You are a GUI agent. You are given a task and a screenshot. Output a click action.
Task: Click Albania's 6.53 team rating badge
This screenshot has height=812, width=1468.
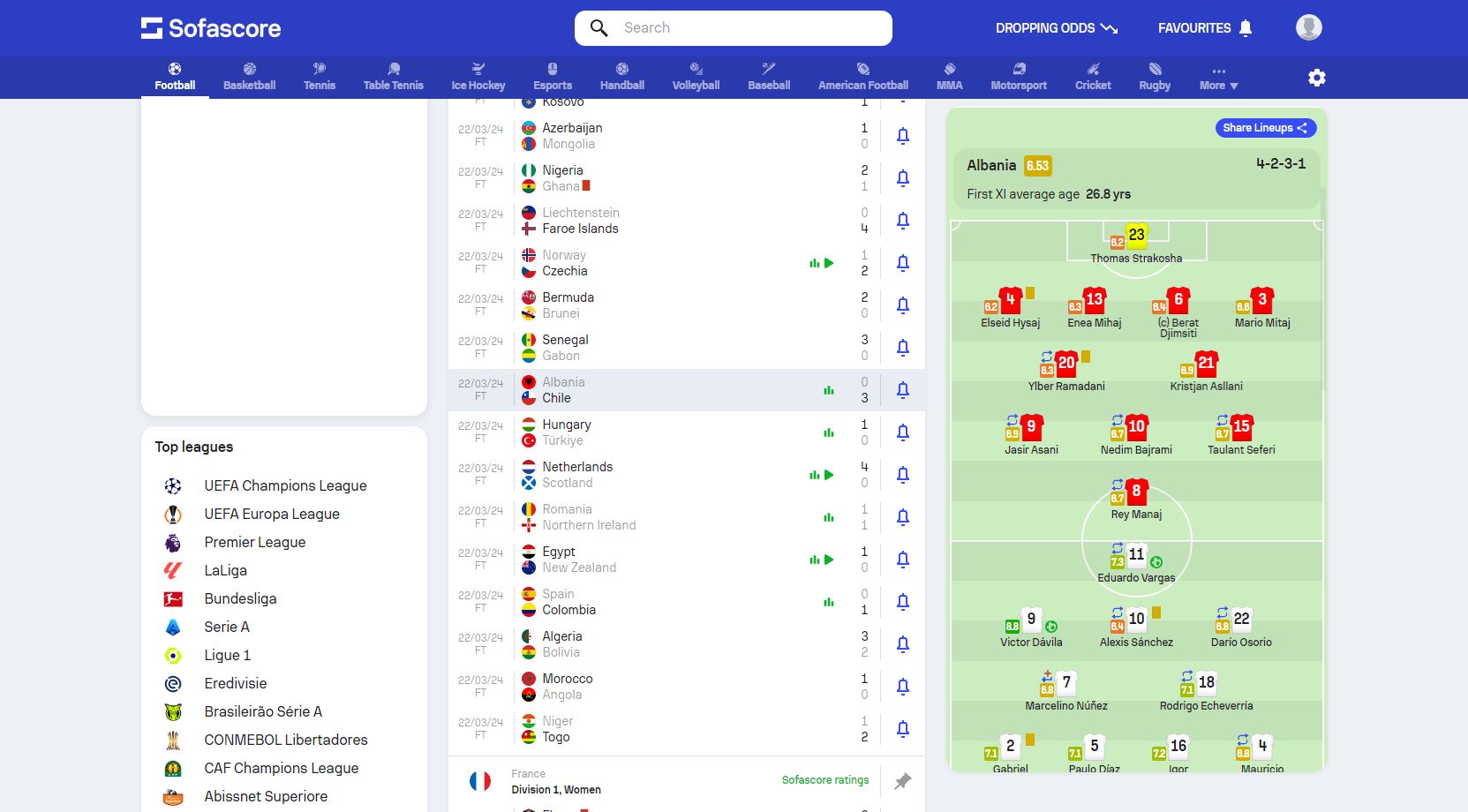click(x=1037, y=166)
